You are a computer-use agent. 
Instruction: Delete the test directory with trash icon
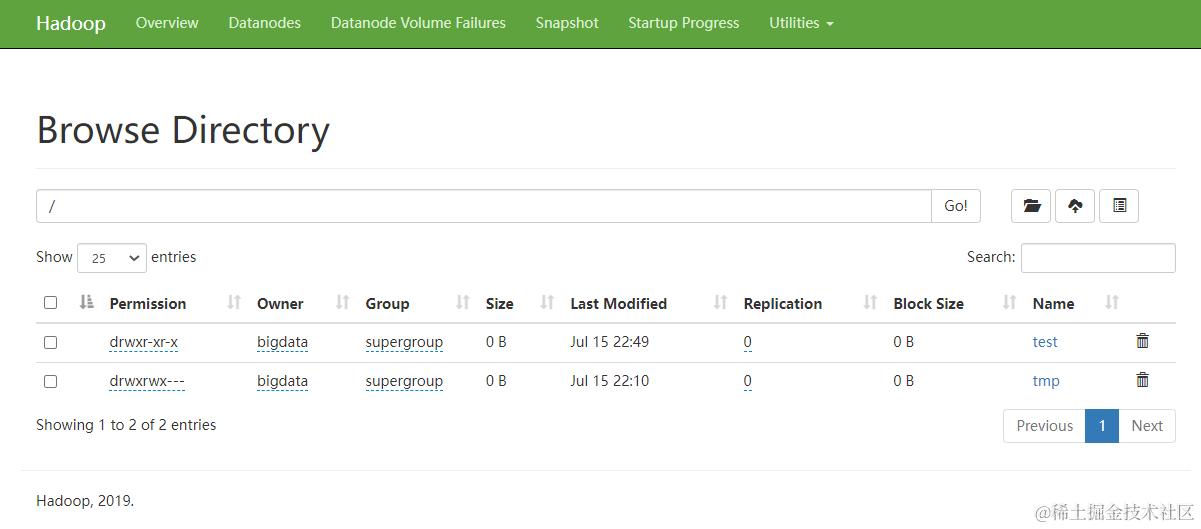pyautogui.click(x=1143, y=341)
